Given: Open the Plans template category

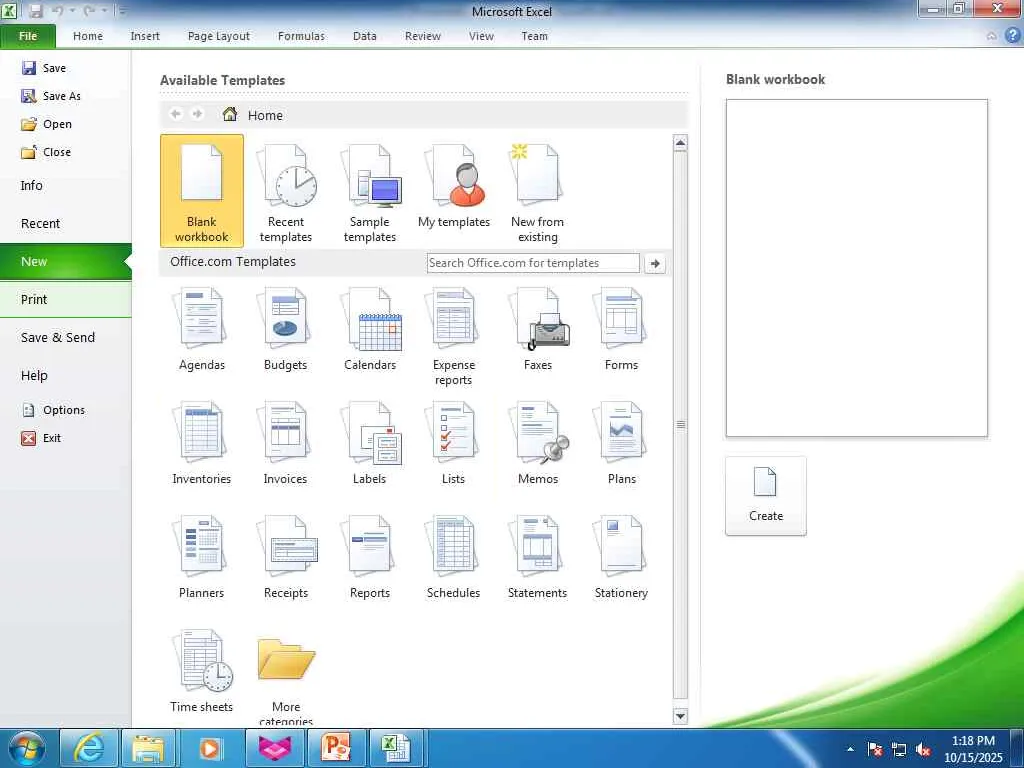Looking at the screenshot, I should click(621, 443).
